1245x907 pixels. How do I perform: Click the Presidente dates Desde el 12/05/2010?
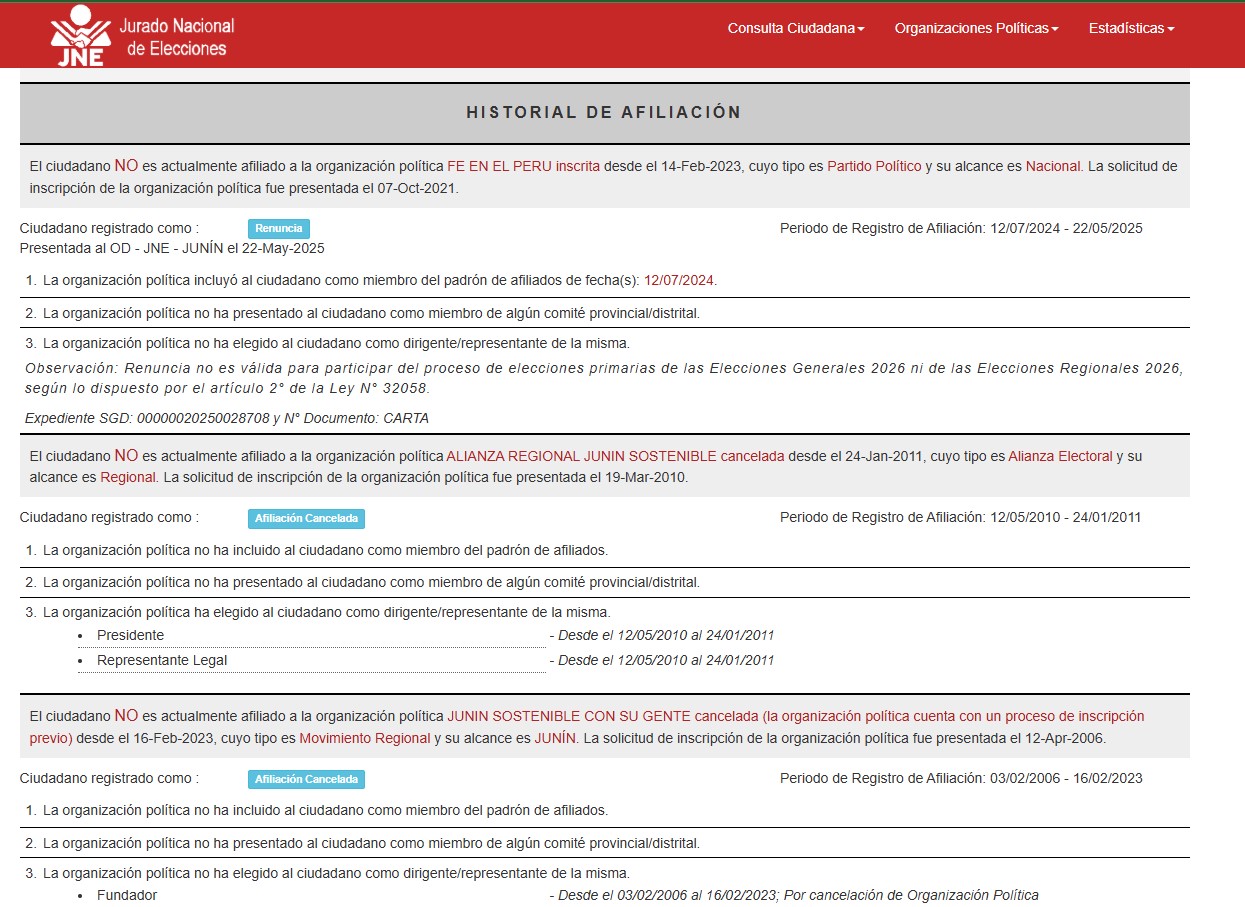click(662, 635)
